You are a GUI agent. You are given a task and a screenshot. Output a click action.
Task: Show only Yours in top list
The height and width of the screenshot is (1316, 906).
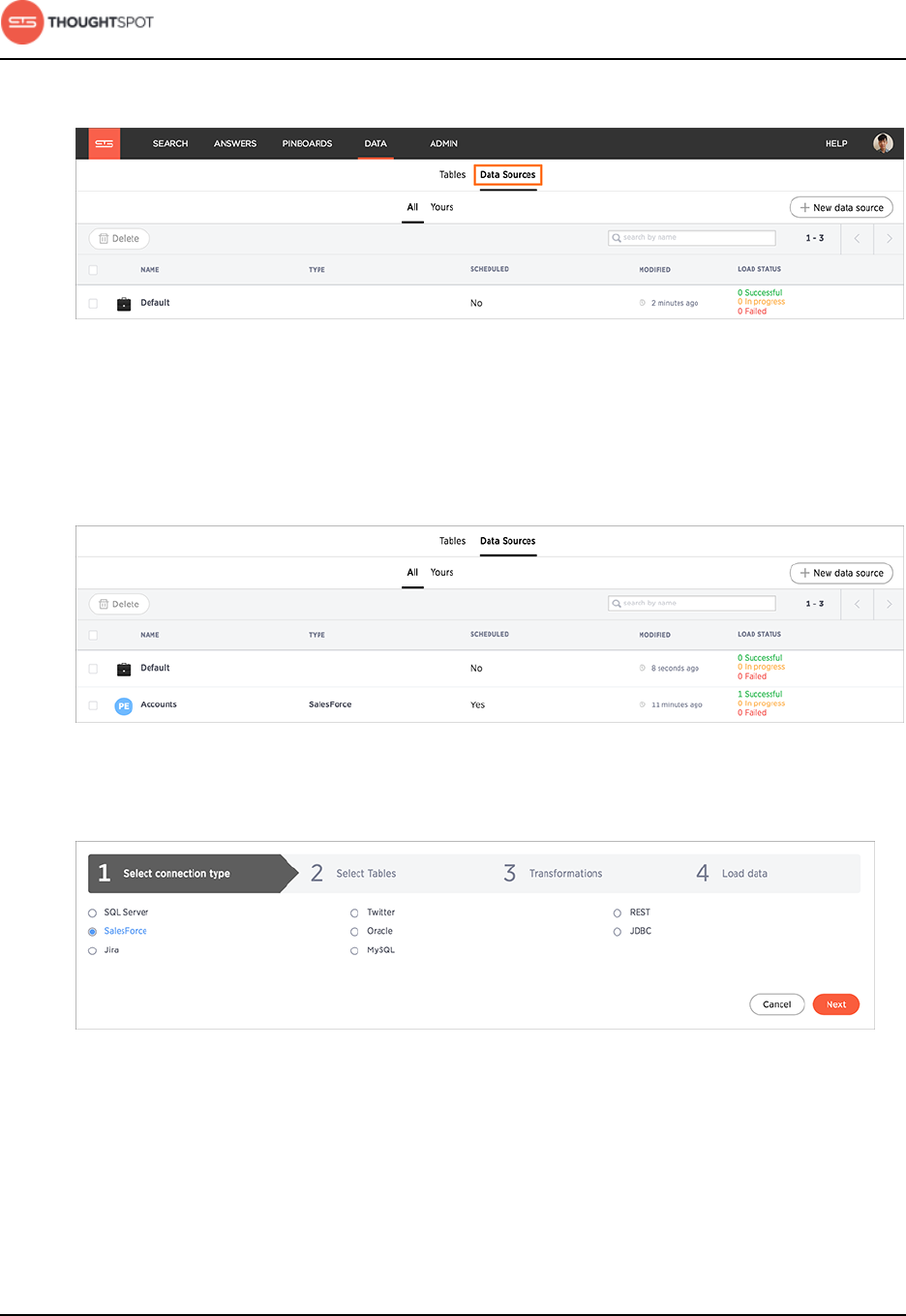pyautogui.click(x=441, y=207)
